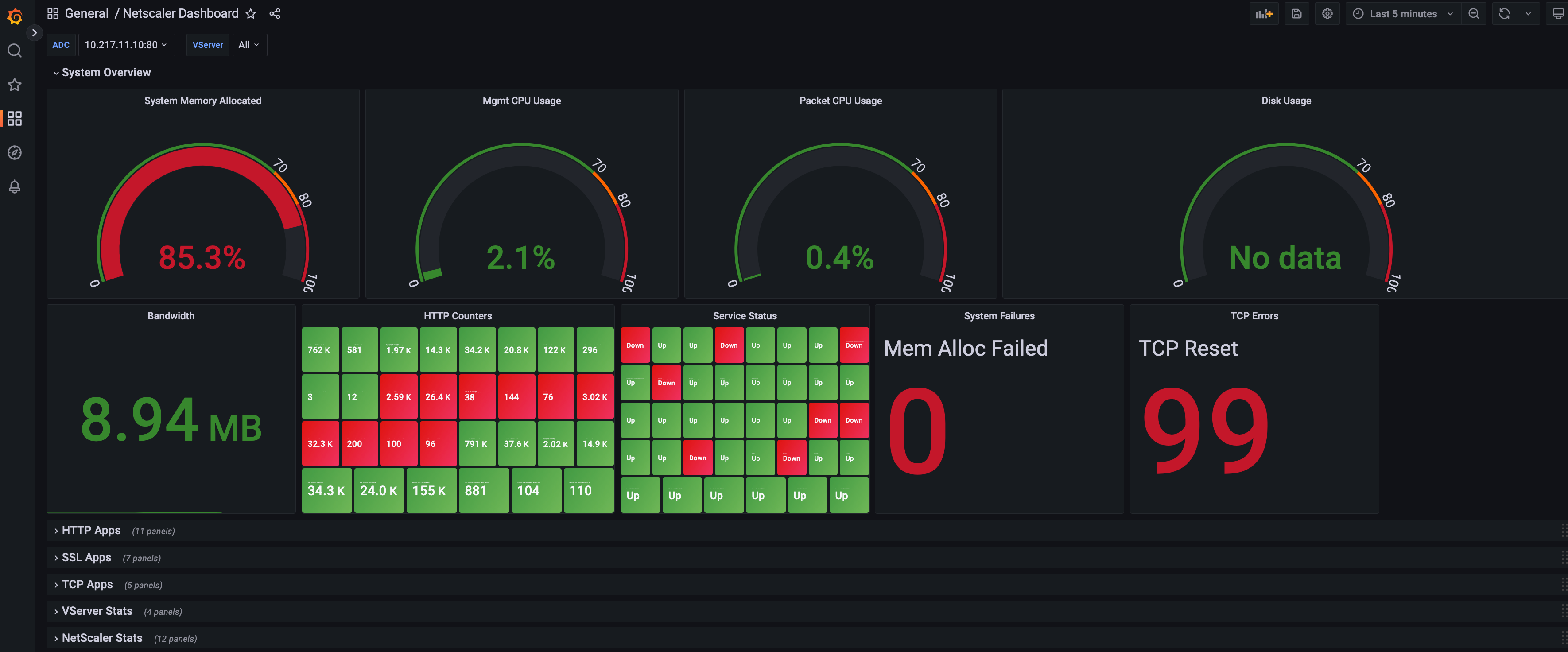Open the Alerting bell icon
1568x652 pixels.
click(15, 187)
